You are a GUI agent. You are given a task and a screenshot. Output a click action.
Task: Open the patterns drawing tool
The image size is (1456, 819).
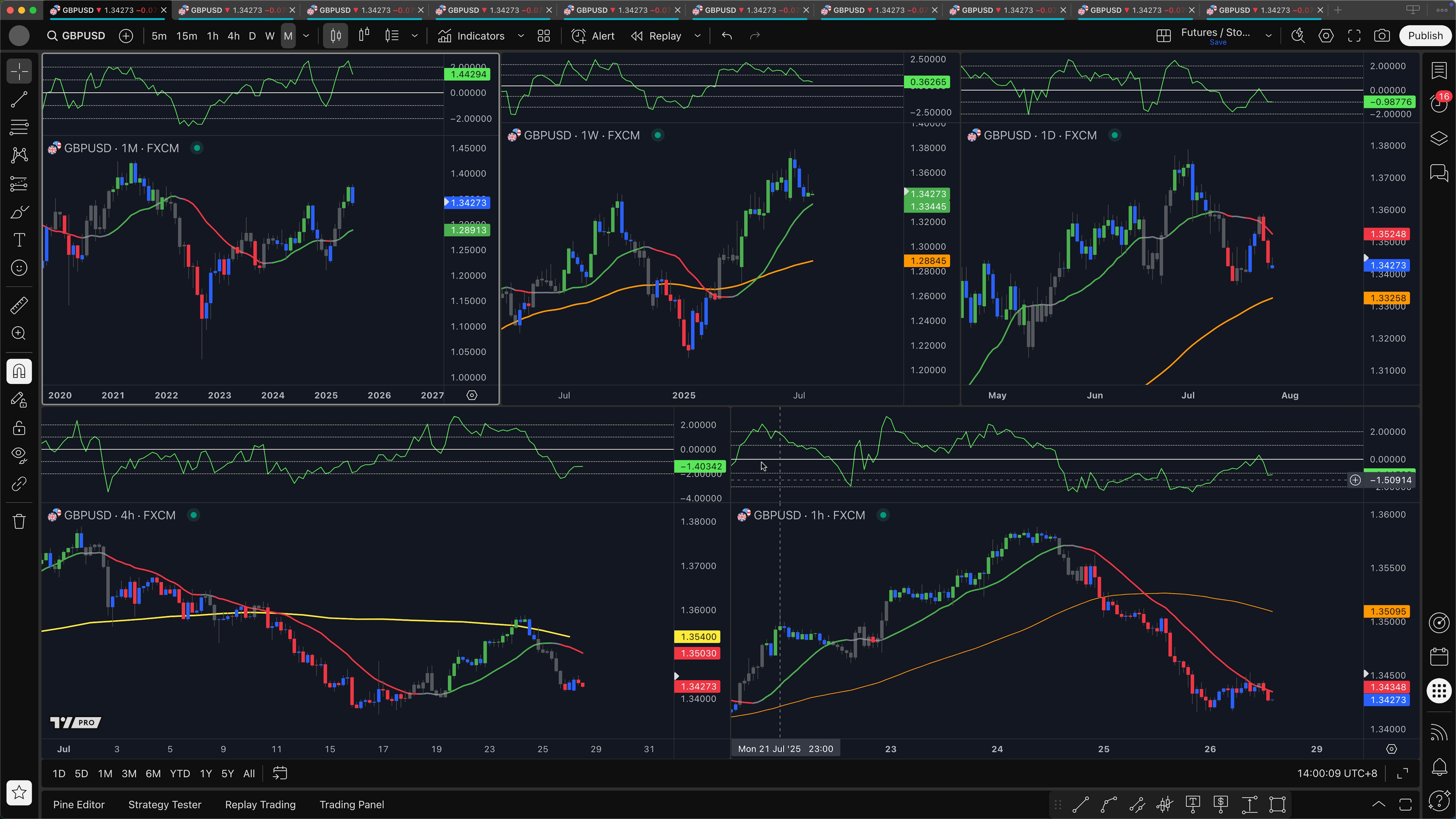[x=19, y=155]
